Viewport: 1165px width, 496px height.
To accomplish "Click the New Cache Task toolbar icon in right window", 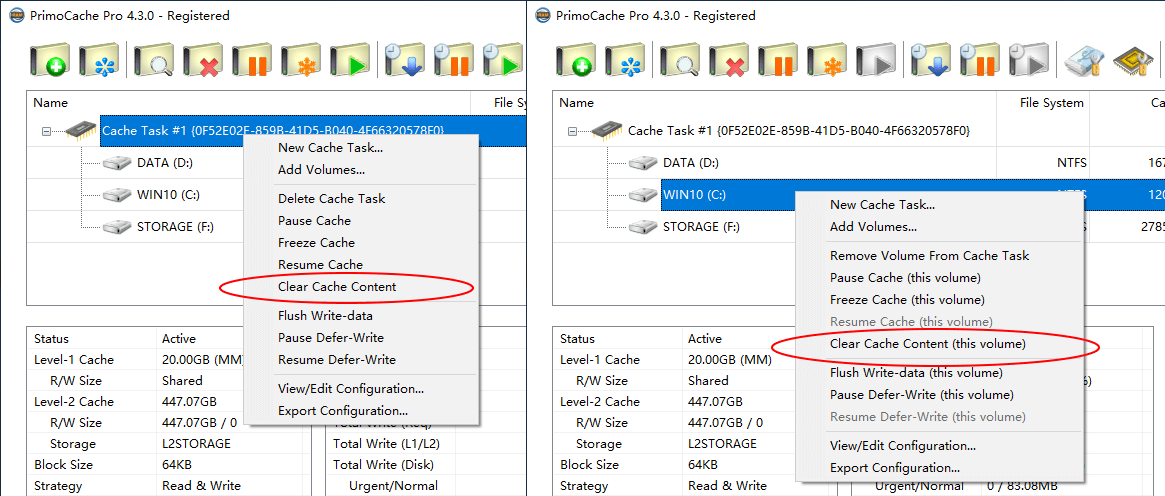I will (x=576, y=60).
